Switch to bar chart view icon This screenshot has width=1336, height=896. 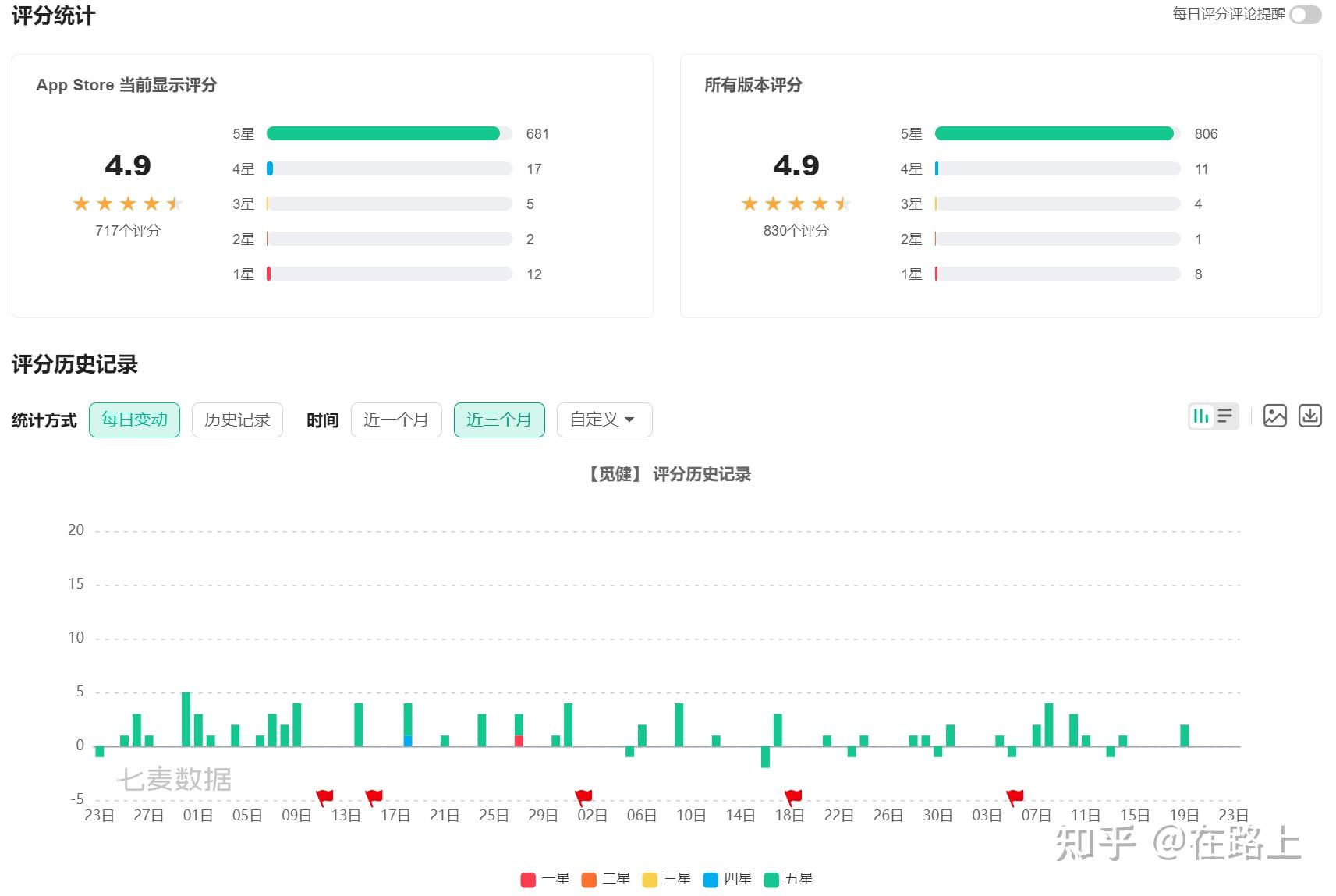click(x=1201, y=416)
